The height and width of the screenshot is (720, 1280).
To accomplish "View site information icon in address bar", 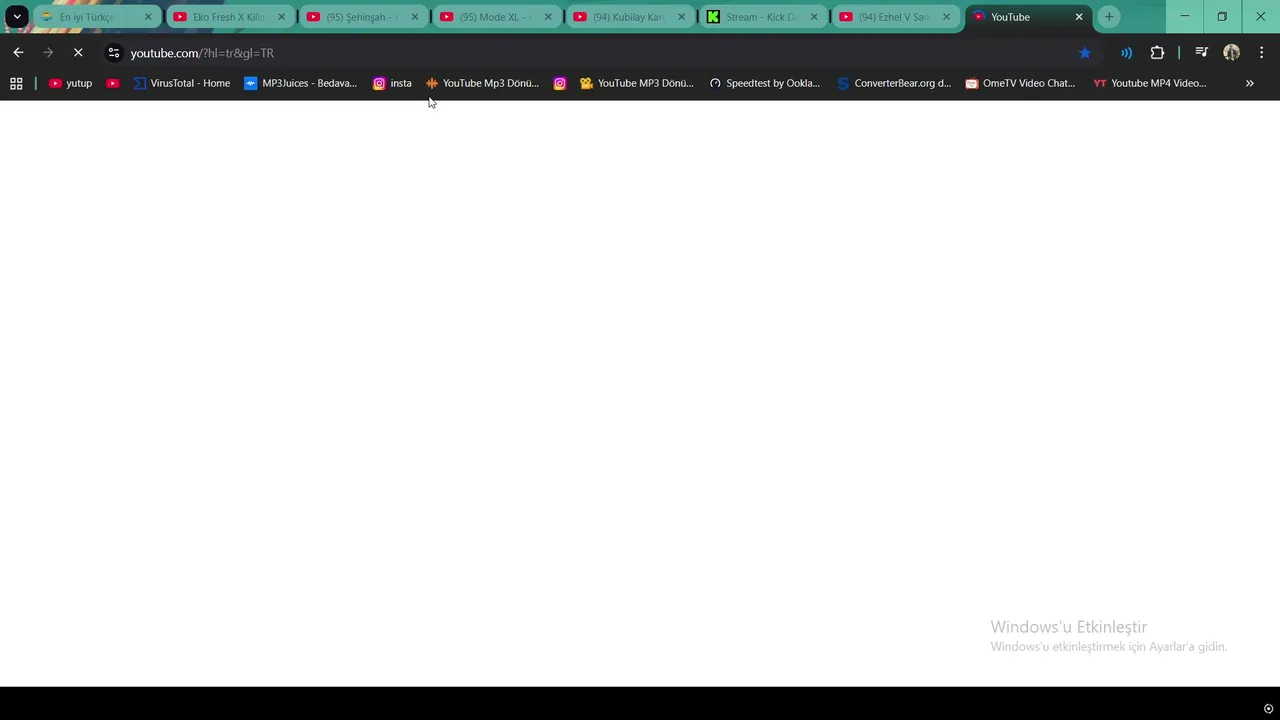I will 114,53.
